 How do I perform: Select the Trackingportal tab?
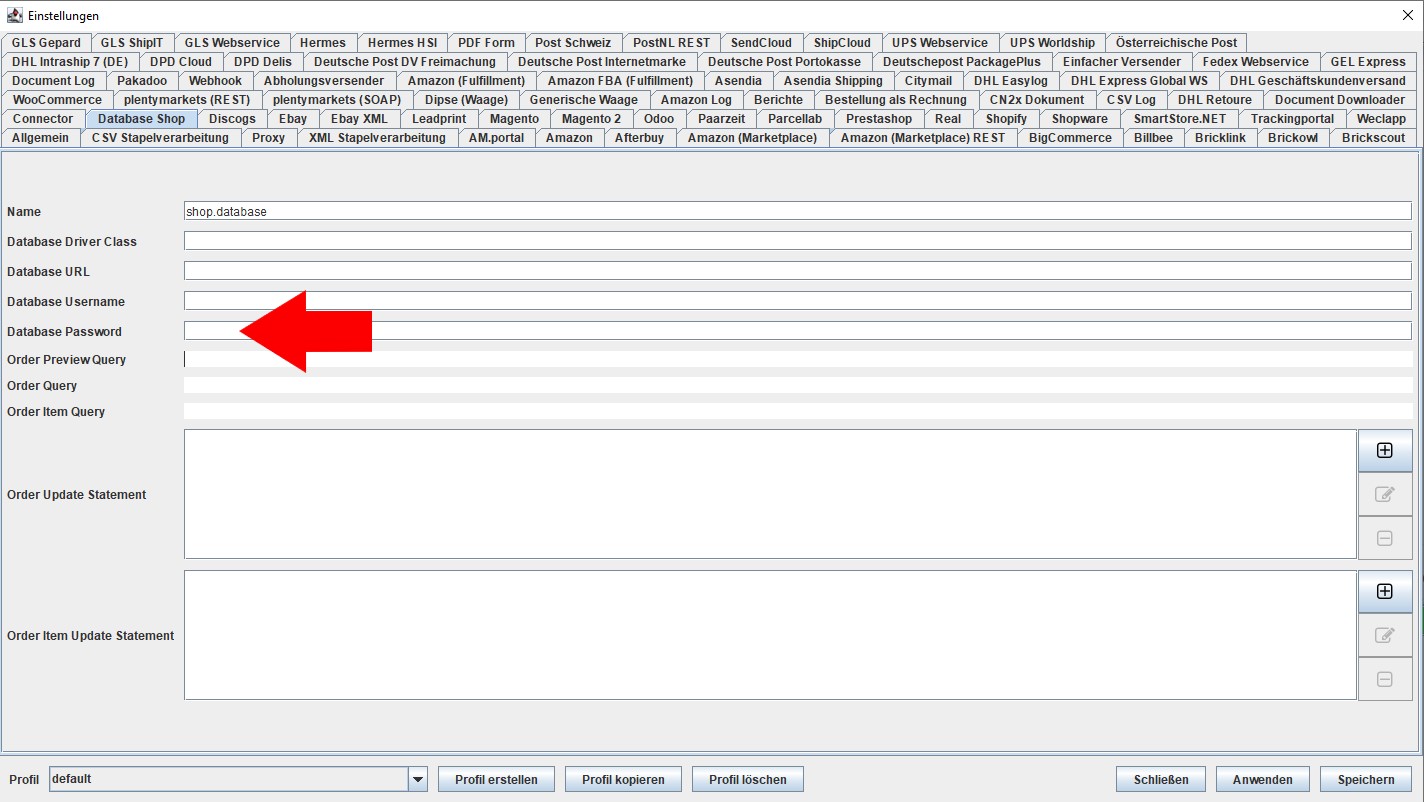[x=1292, y=119]
